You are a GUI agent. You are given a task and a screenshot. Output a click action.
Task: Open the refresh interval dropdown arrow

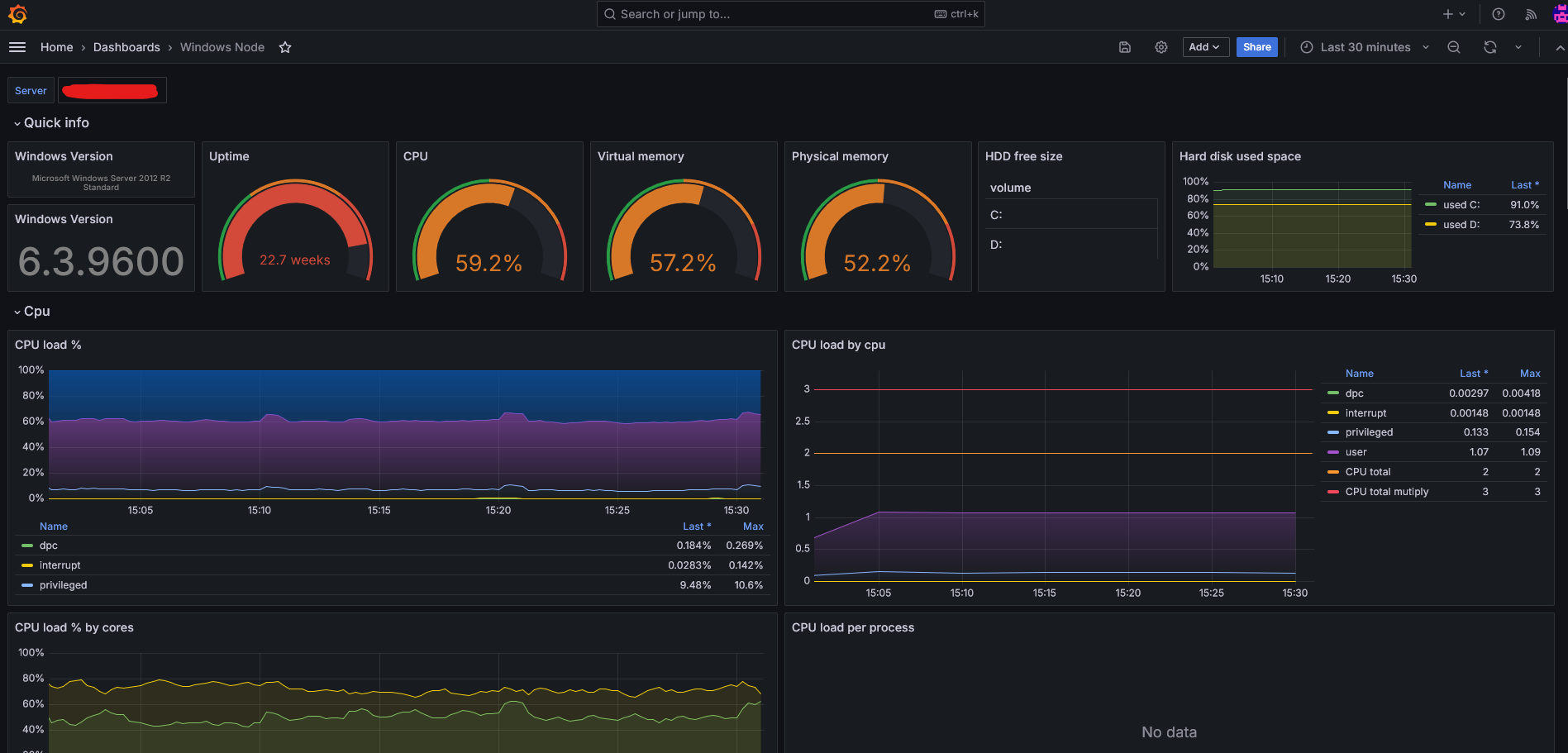1518,47
